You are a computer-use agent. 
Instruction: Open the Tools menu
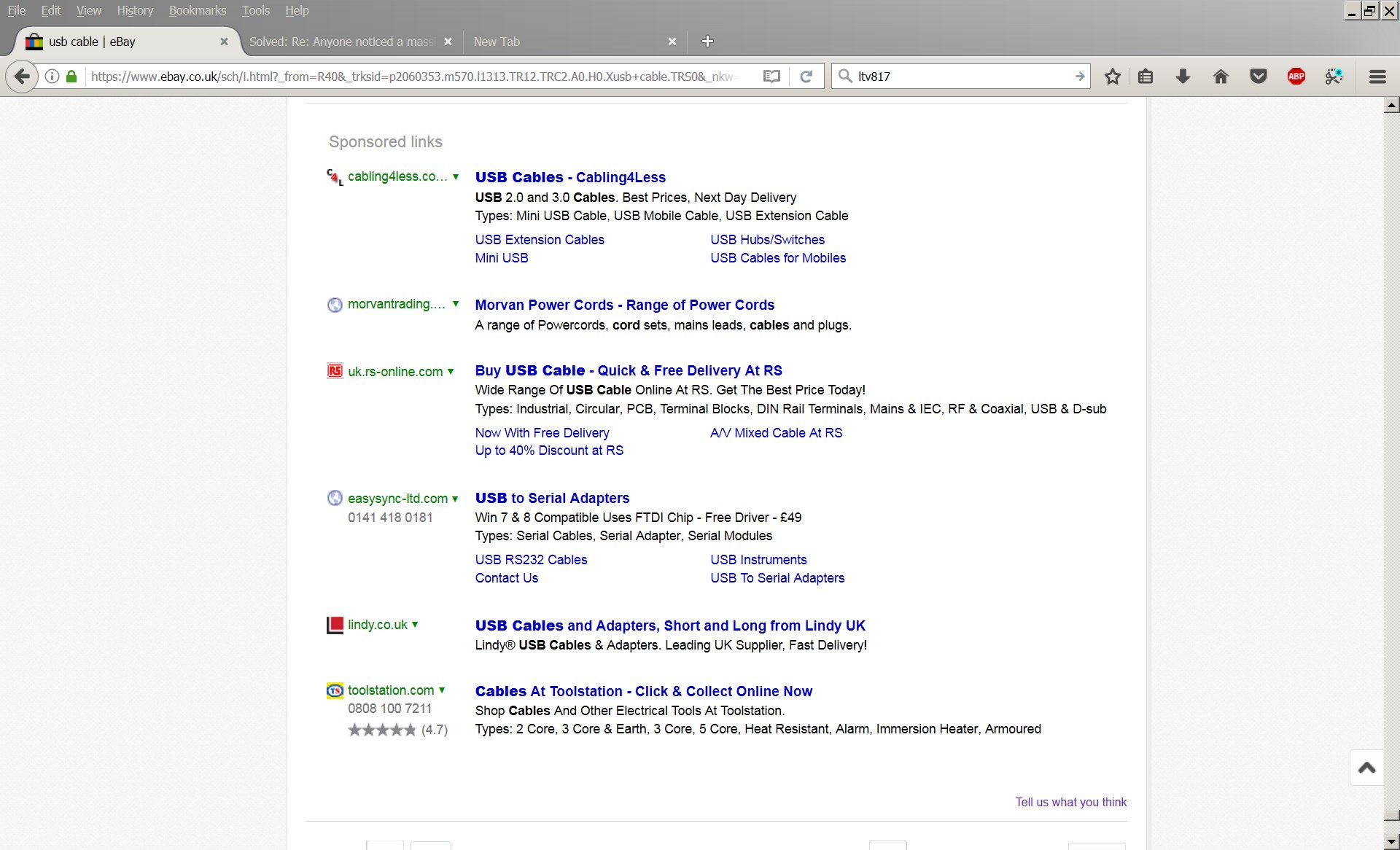click(256, 10)
